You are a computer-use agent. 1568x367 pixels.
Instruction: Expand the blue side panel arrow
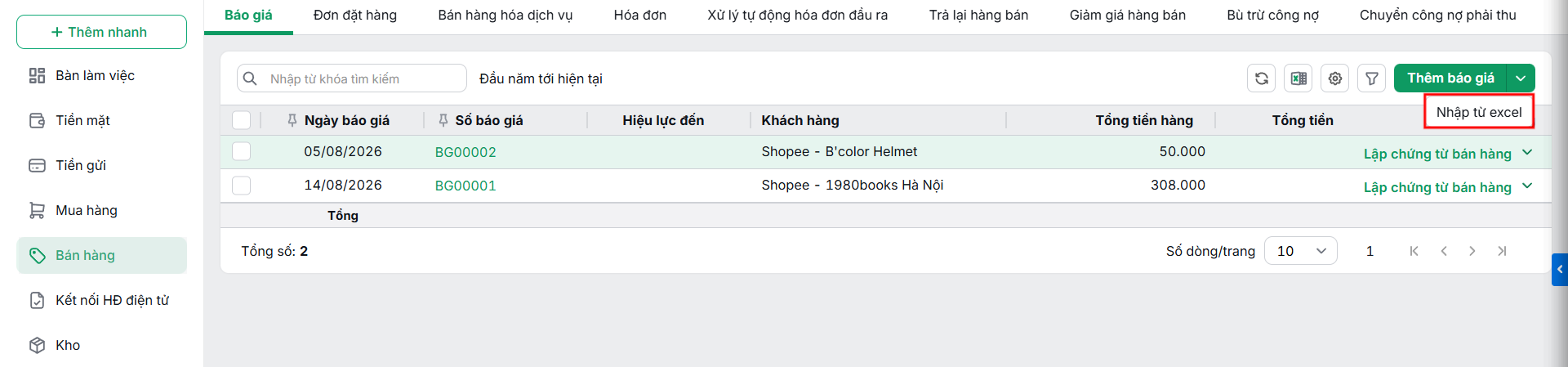1560,269
